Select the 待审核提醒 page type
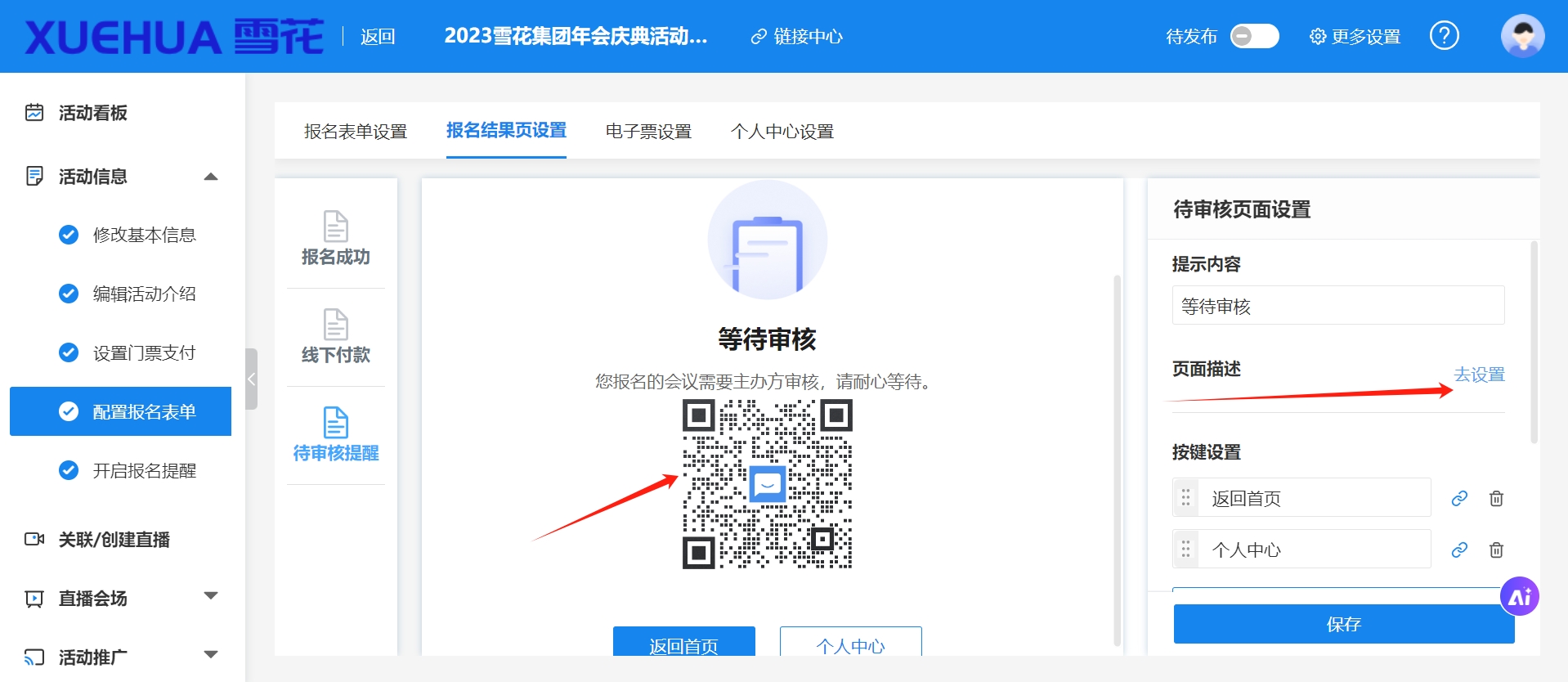 click(336, 436)
